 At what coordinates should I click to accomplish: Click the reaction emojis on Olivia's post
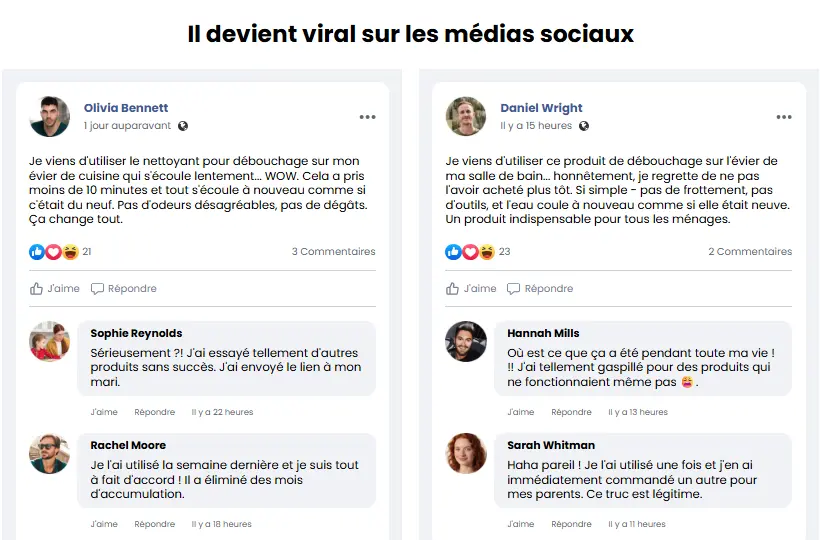pyautogui.click(x=54, y=252)
